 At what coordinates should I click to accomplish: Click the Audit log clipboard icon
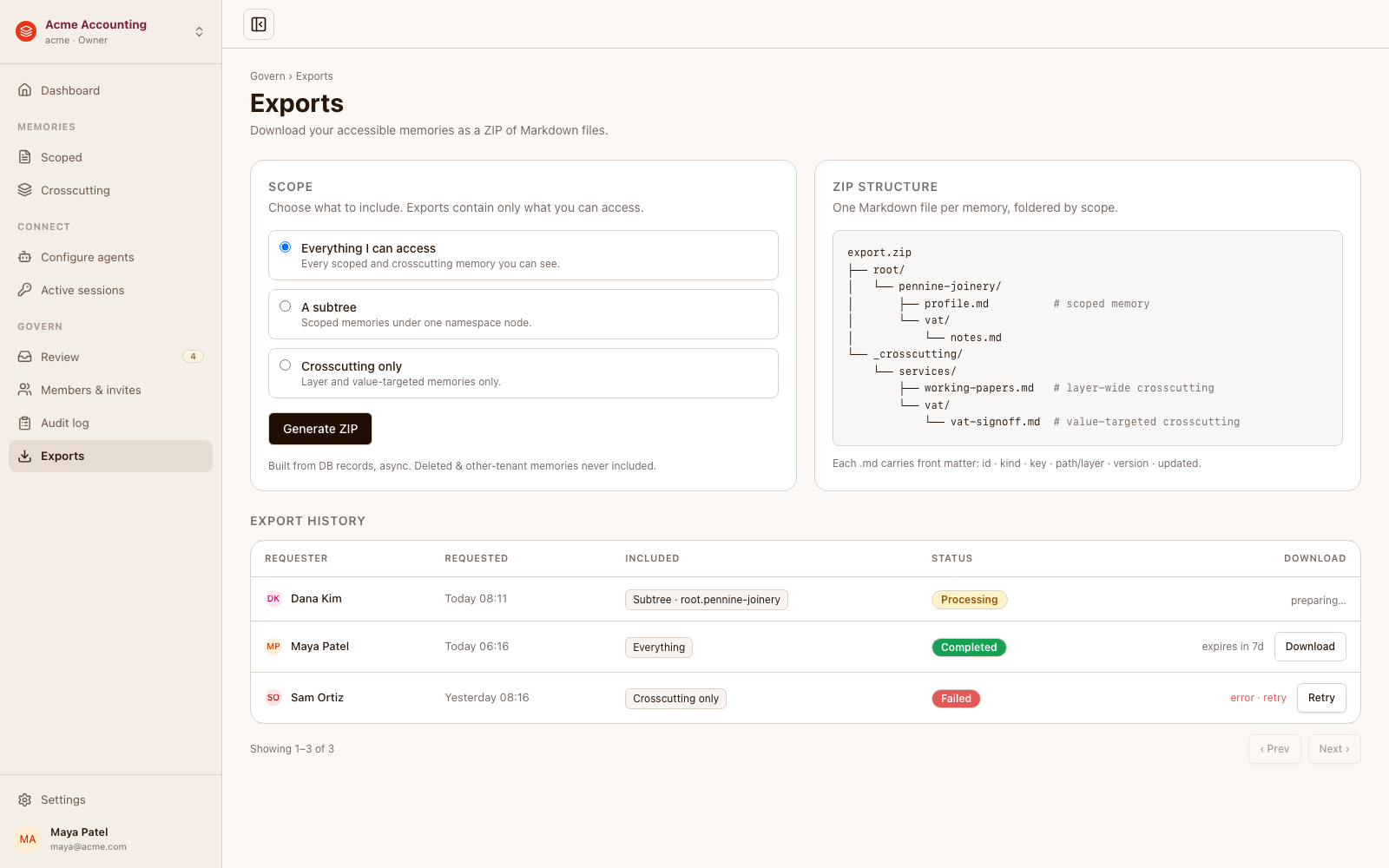[25, 423]
